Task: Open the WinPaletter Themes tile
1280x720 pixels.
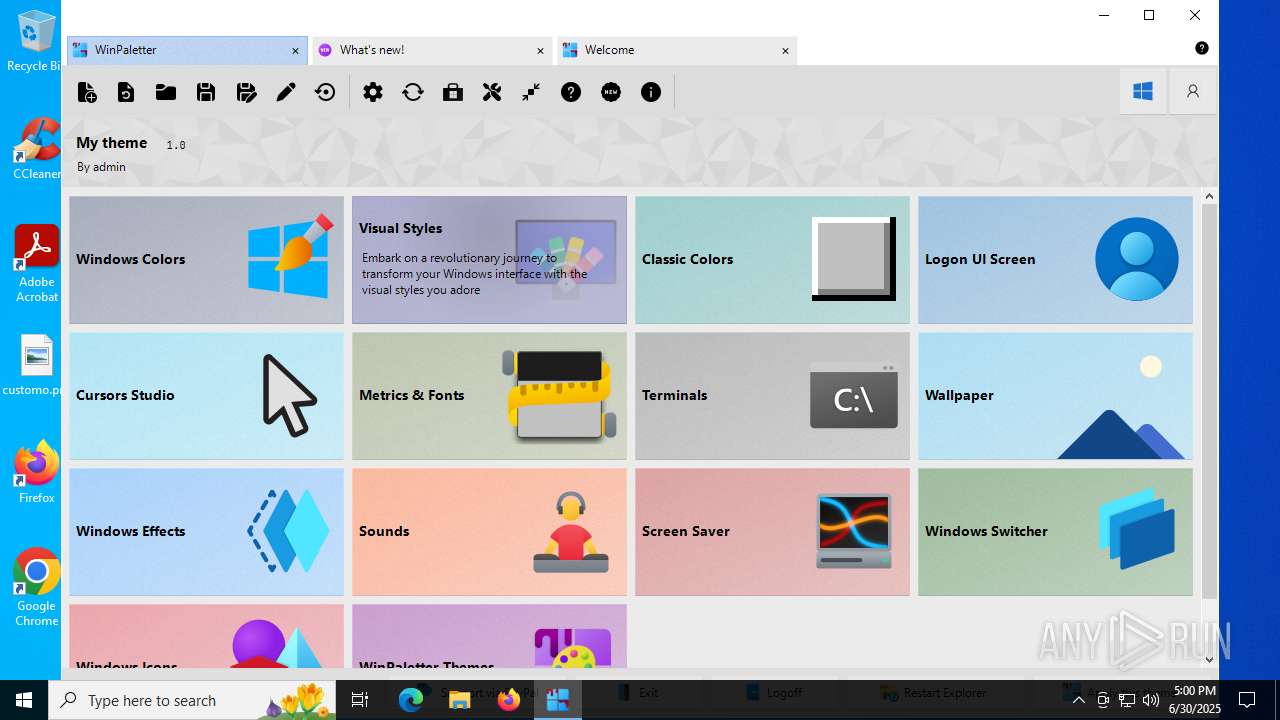Action: [489, 636]
